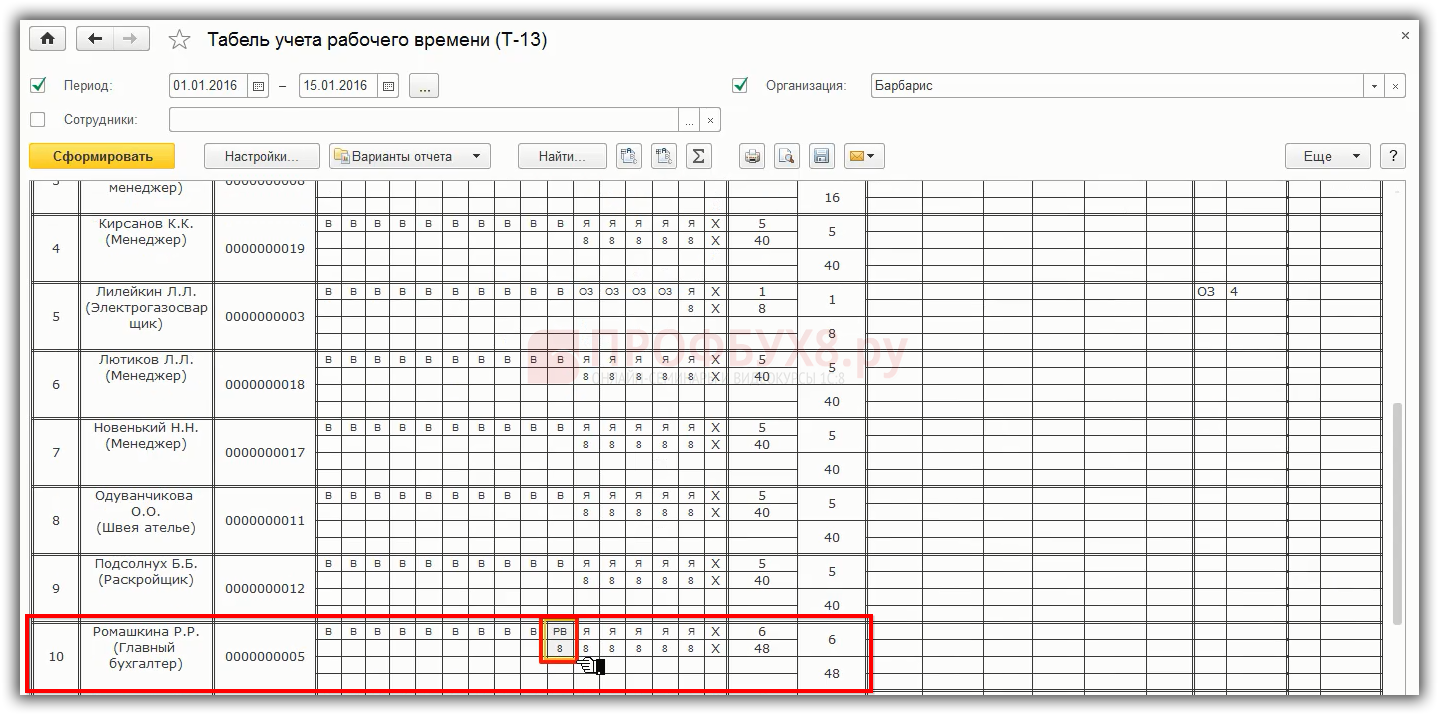
Task: Enable the Сотрудники filter checkbox
Action: [39, 120]
